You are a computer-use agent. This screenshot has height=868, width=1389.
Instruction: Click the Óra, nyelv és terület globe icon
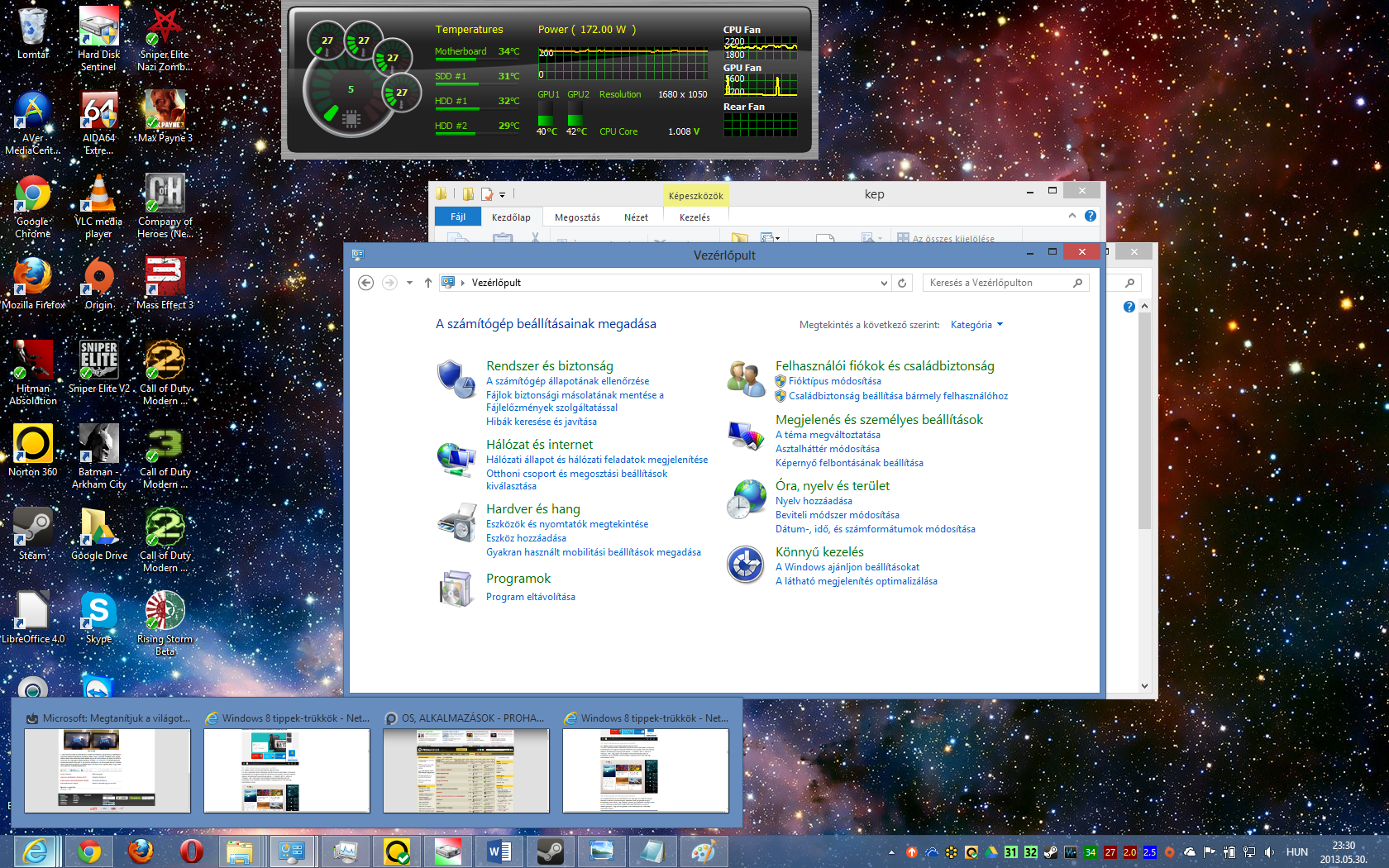(746, 499)
